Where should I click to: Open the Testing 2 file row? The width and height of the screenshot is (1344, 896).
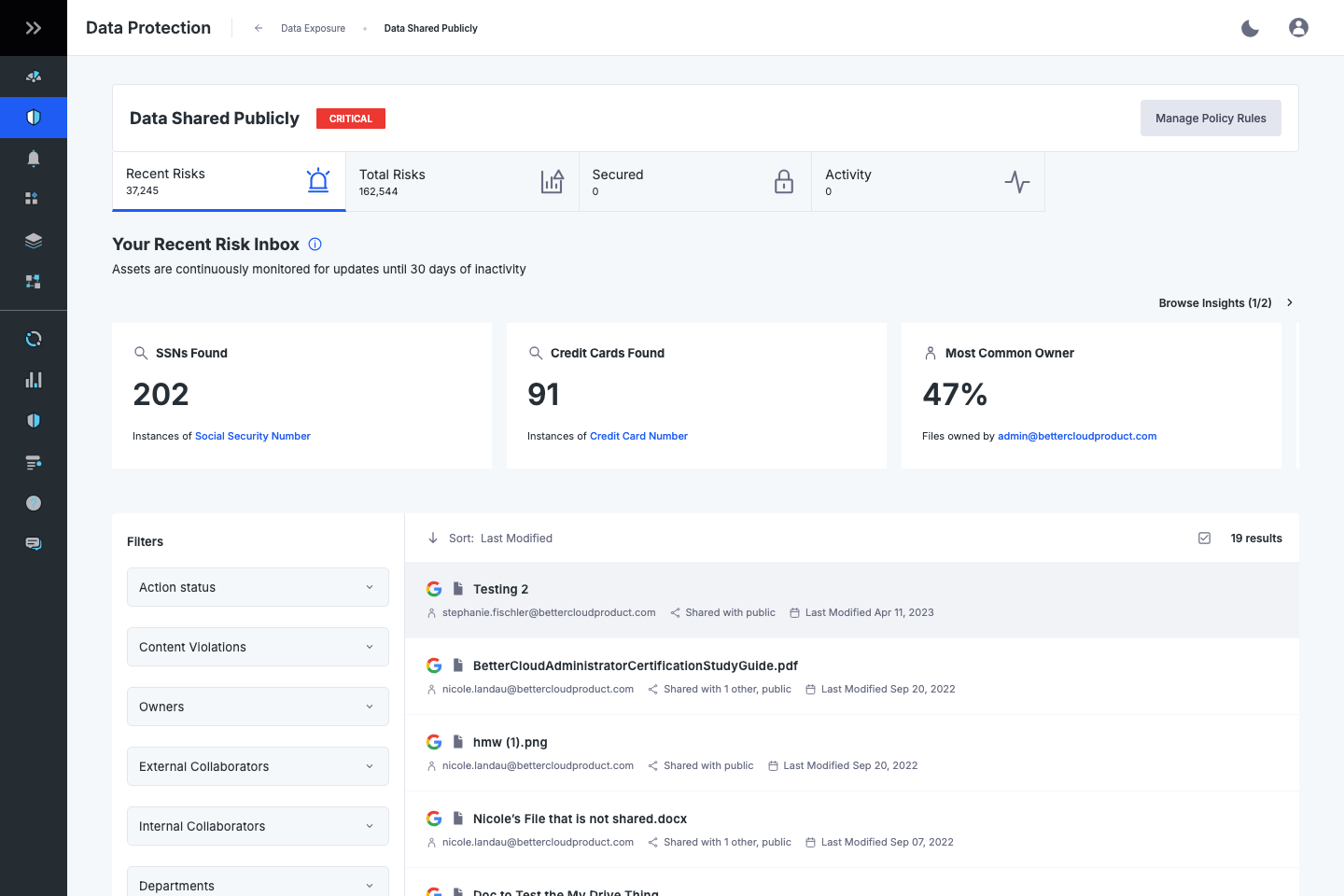point(852,600)
